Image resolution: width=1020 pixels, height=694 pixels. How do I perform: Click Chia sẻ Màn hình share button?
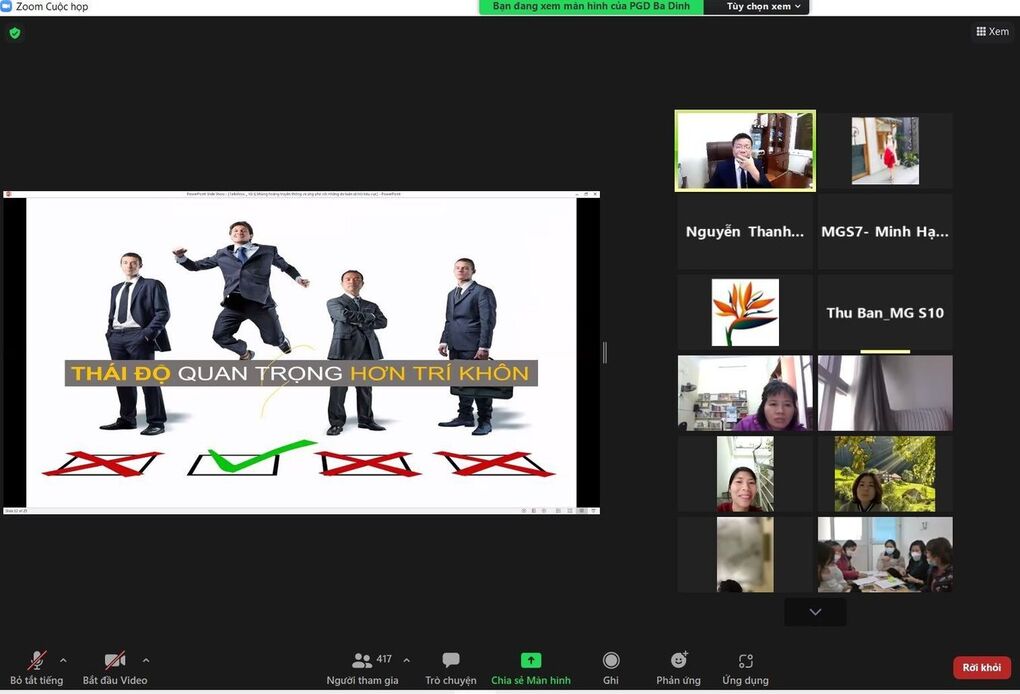tap(530, 667)
